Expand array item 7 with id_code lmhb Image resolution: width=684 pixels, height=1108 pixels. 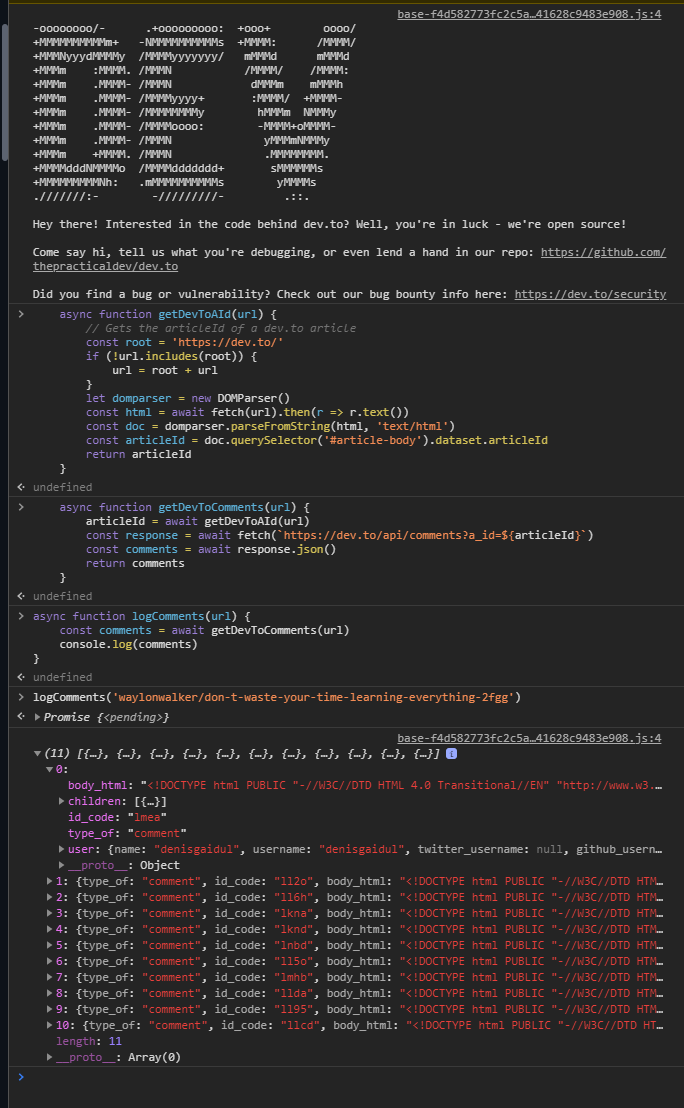(50, 977)
